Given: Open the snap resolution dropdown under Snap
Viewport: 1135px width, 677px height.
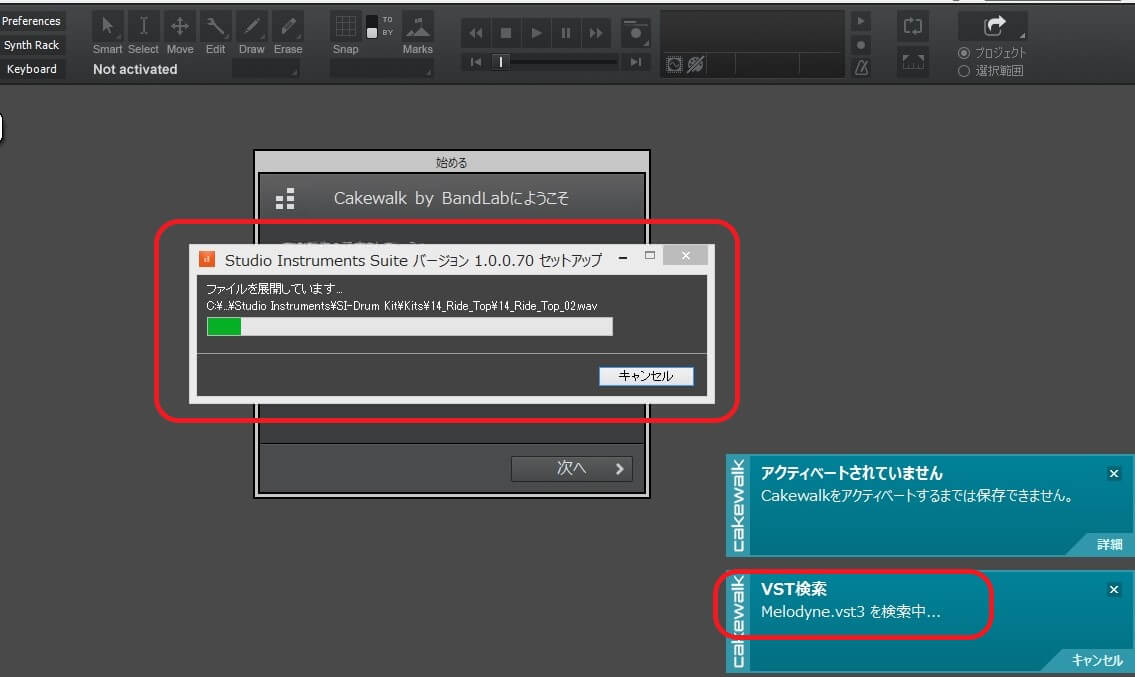Looking at the screenshot, I should click(x=381, y=70).
